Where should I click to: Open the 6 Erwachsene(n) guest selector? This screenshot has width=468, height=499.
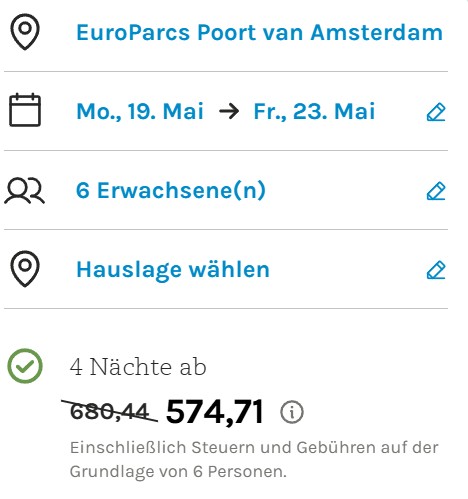171,190
